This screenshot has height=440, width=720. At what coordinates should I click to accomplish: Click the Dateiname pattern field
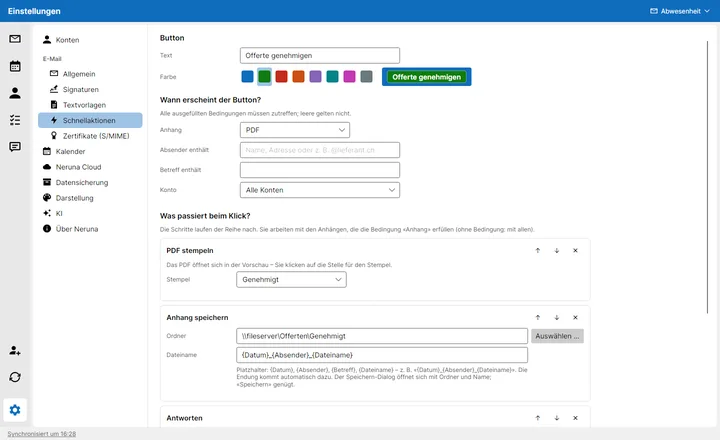pos(382,355)
